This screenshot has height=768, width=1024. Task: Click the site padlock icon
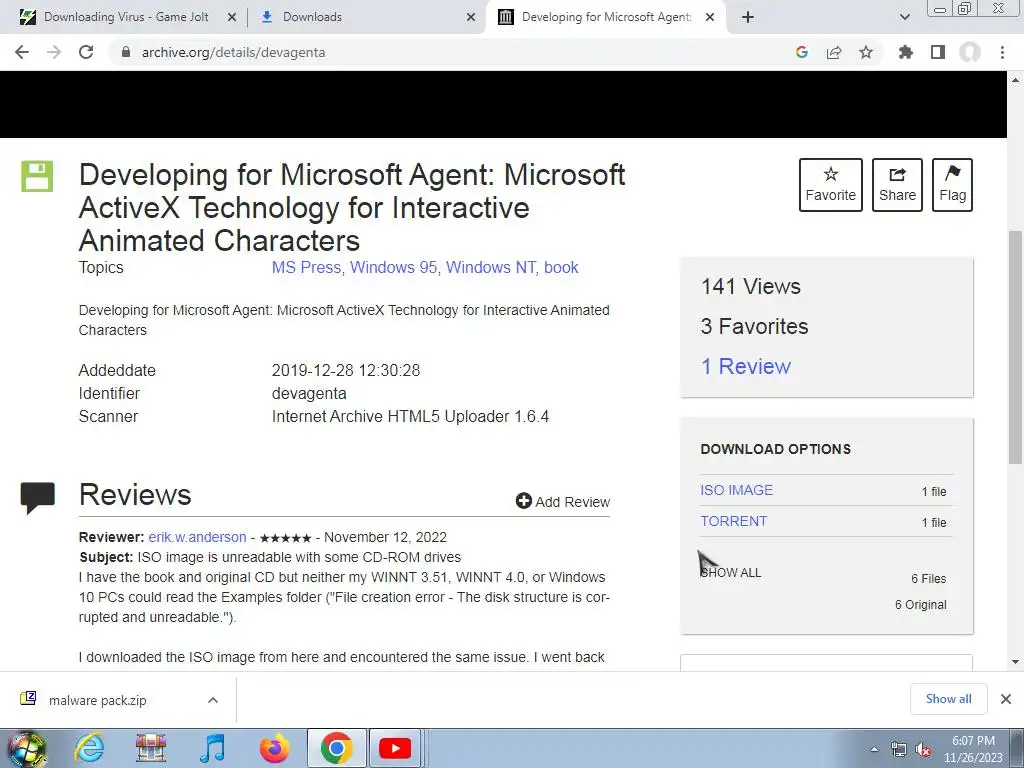pyautogui.click(x=126, y=52)
